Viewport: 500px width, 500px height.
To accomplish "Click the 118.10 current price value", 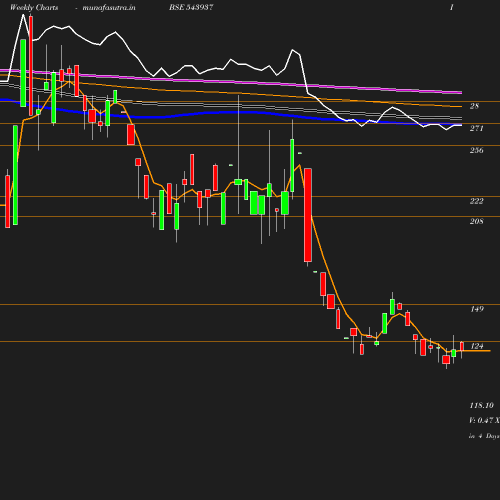I will coord(481,405).
